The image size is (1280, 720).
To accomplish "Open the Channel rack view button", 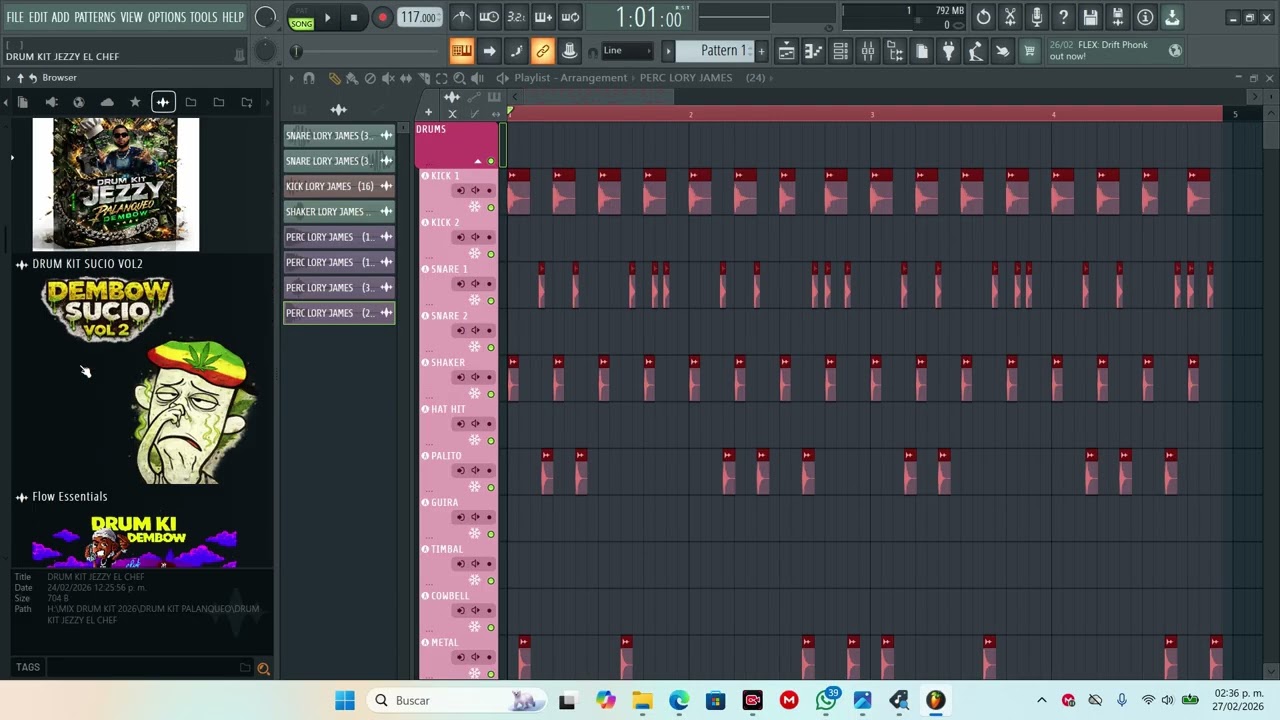I will click(841, 50).
